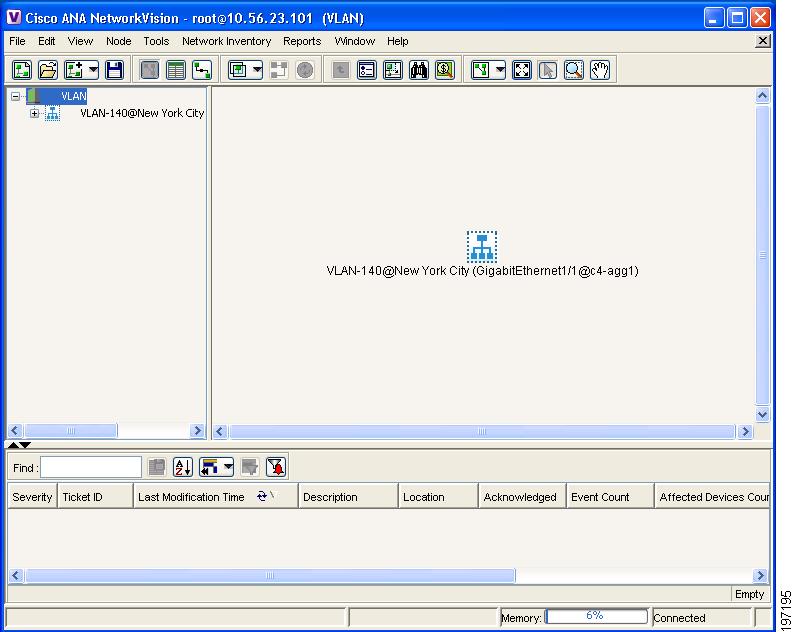Click the layout type toolbar icon
The height and width of the screenshot is (632, 792).
click(481, 70)
